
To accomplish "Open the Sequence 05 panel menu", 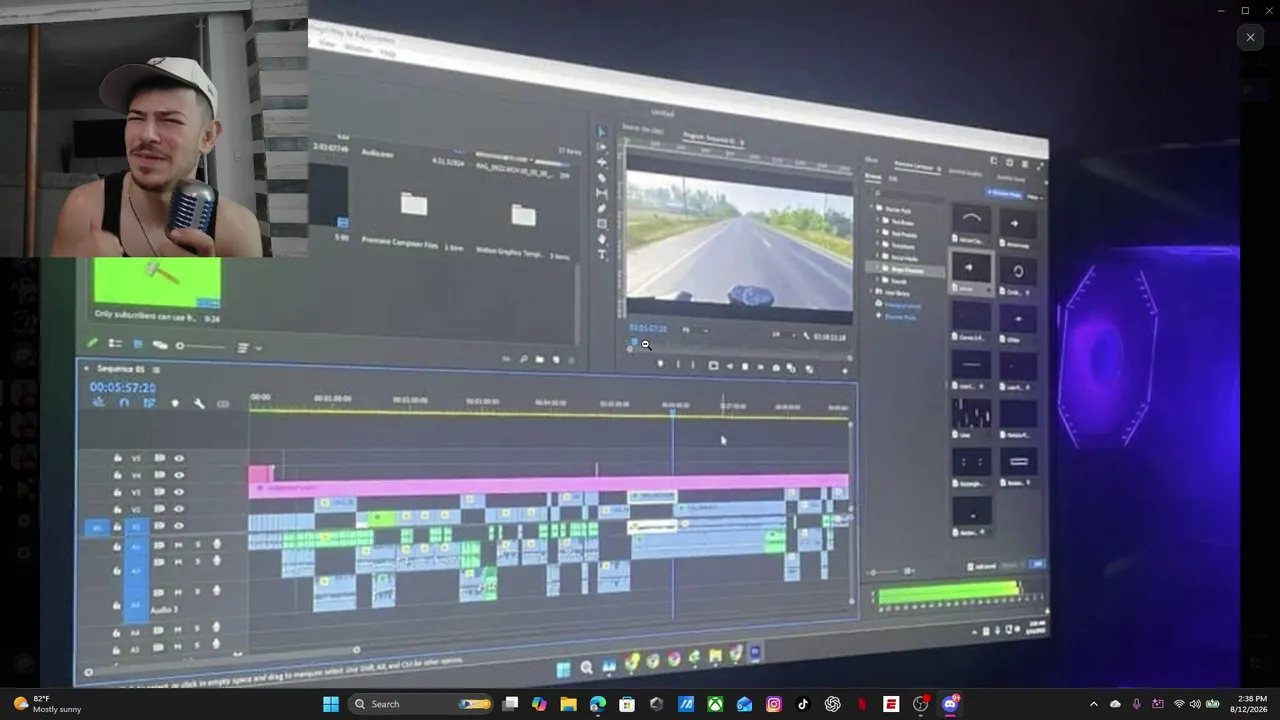I will coord(156,370).
